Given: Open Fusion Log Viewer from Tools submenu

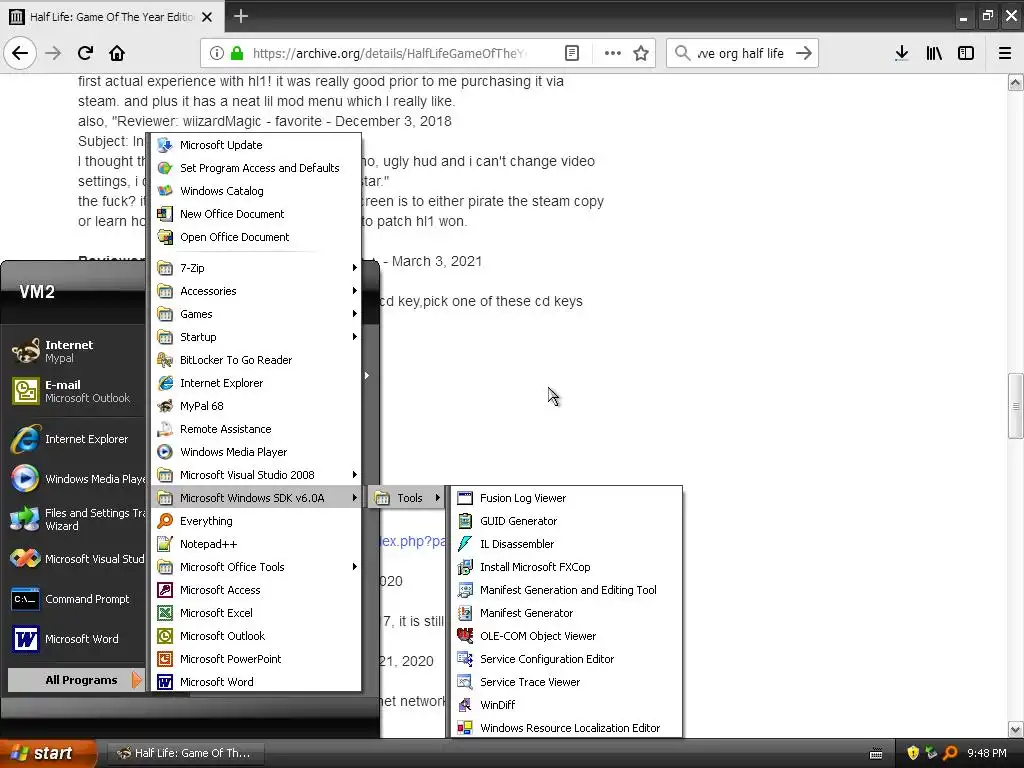Looking at the screenshot, I should 566,498.
